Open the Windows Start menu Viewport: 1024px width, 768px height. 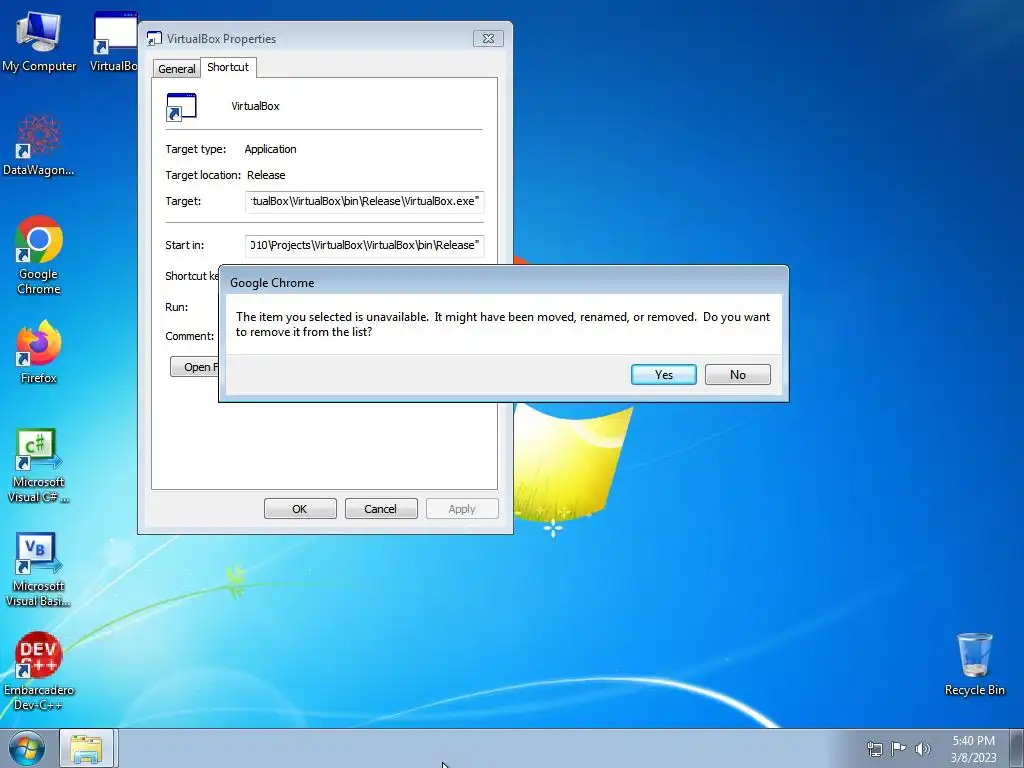pos(27,748)
